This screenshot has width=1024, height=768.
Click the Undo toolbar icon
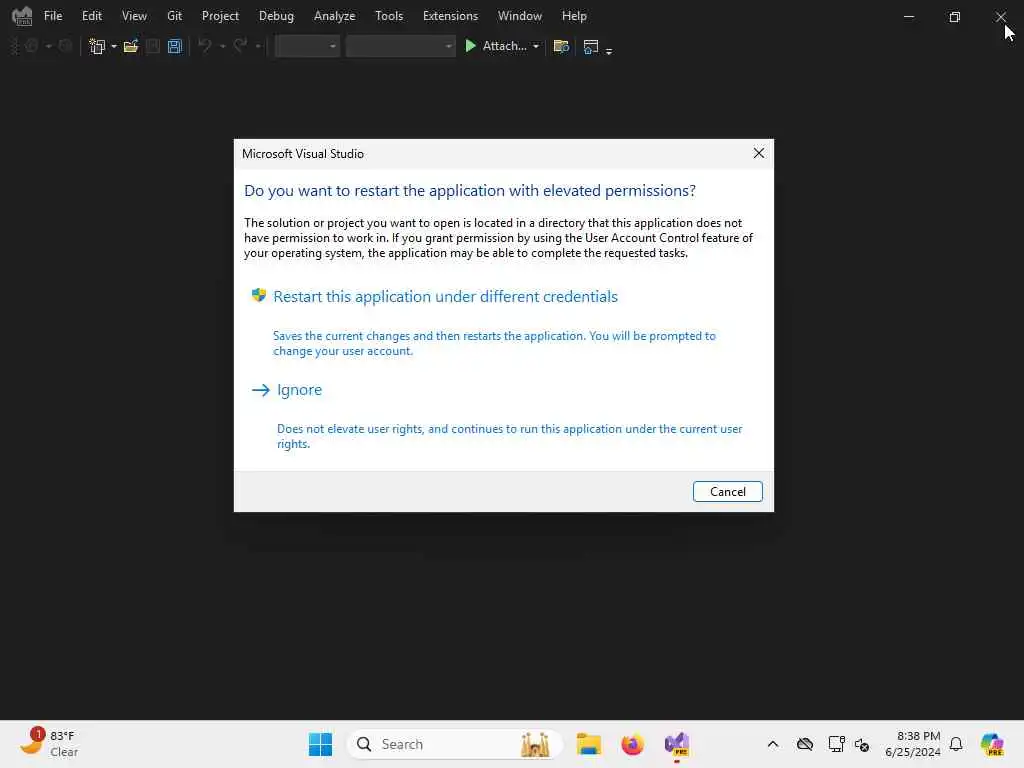204,46
